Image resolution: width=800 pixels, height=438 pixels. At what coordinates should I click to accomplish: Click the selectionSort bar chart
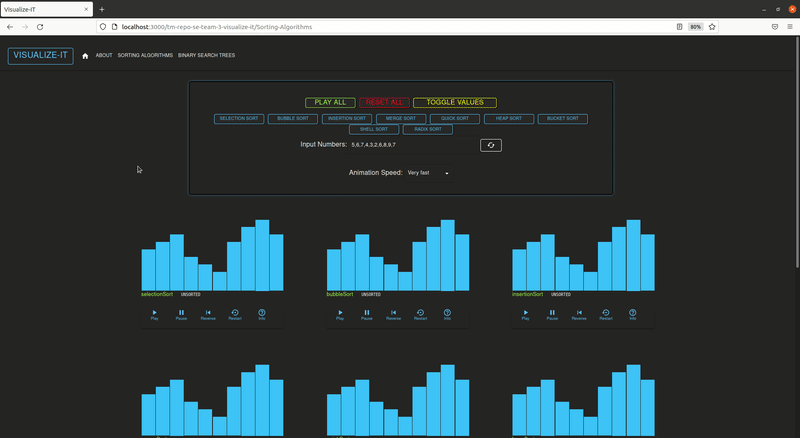(212, 255)
